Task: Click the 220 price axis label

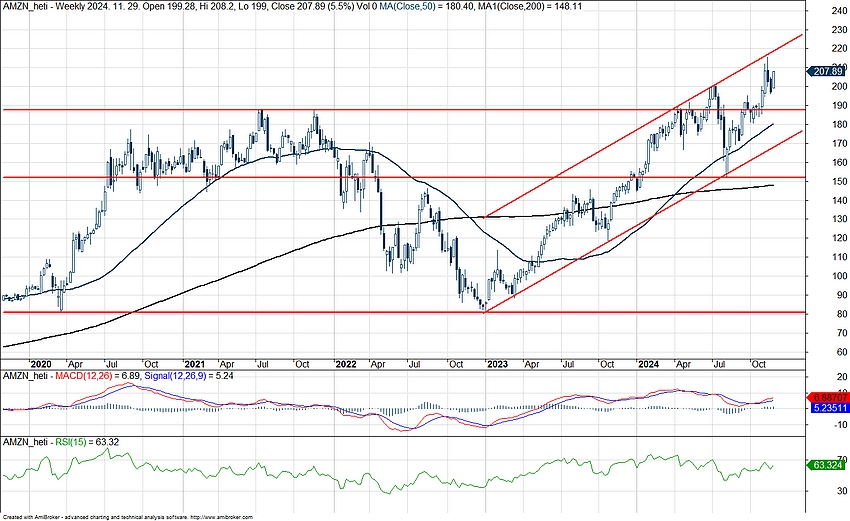Action: coord(840,49)
